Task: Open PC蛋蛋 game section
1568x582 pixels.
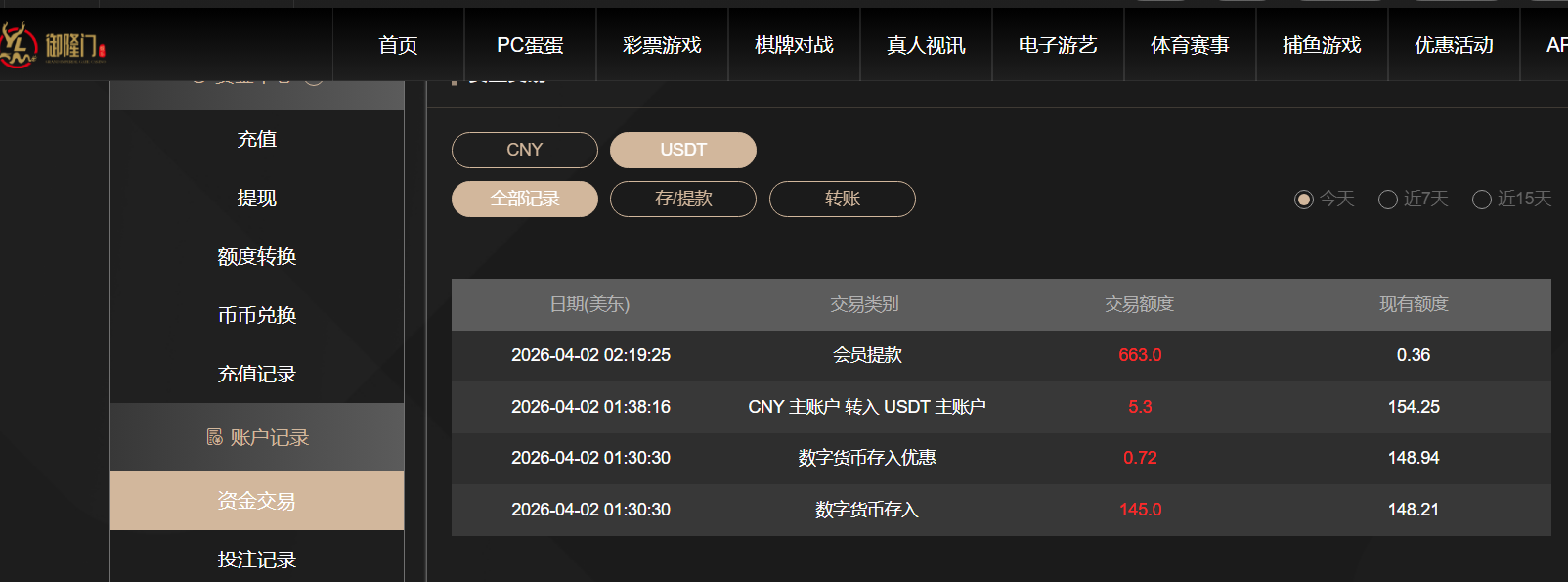Action: 529,44
